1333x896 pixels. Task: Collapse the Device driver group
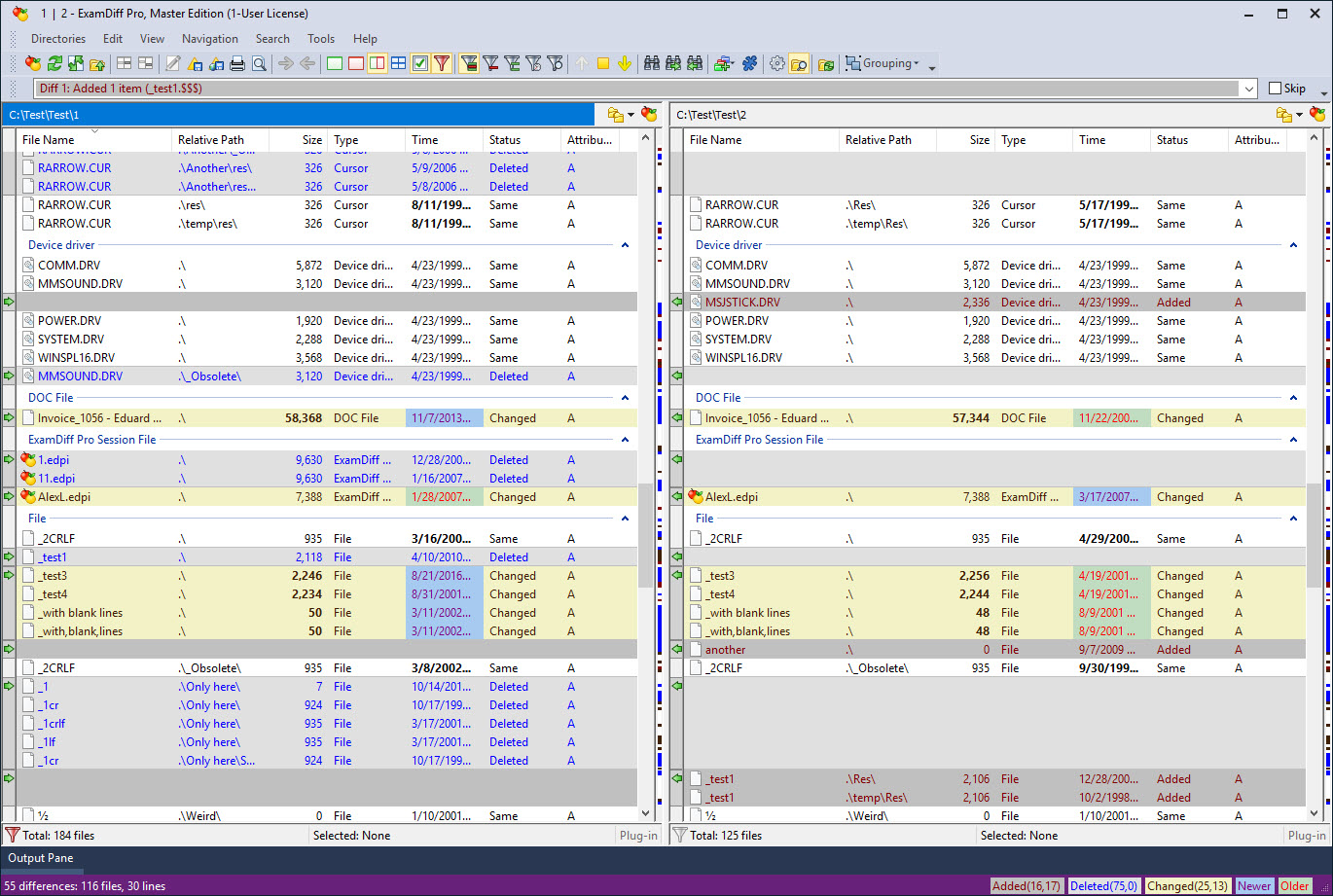tap(626, 245)
